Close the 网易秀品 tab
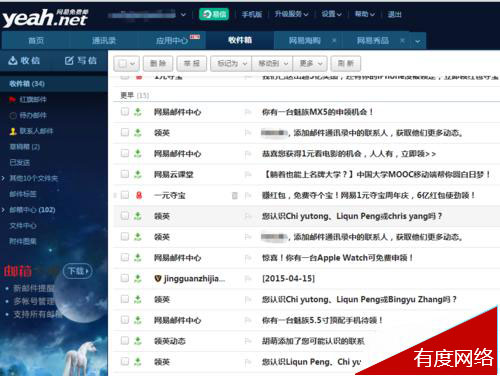This screenshot has height=376, width=500. coord(402,40)
